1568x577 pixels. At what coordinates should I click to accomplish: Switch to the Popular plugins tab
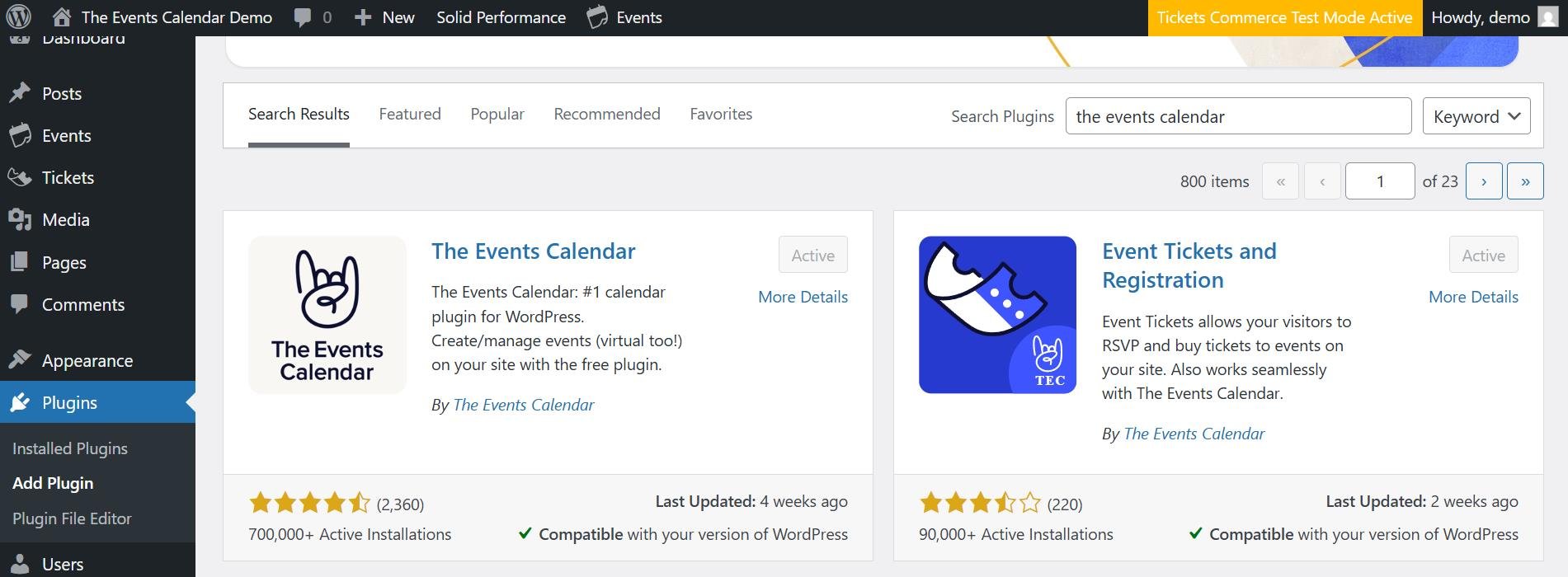tap(497, 114)
